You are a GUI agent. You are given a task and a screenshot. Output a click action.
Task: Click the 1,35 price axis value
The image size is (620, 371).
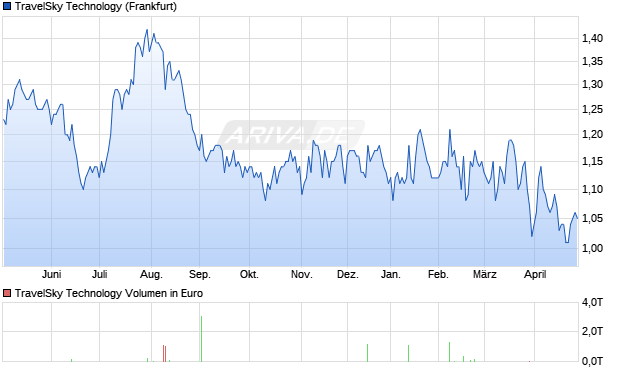click(x=592, y=61)
